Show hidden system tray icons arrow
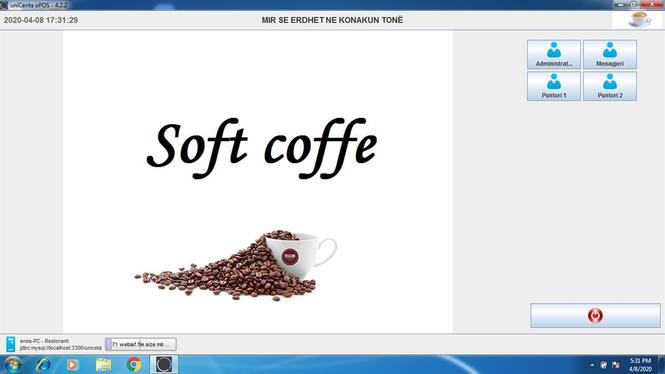Screen dimensions: 665x374 pos(592,365)
